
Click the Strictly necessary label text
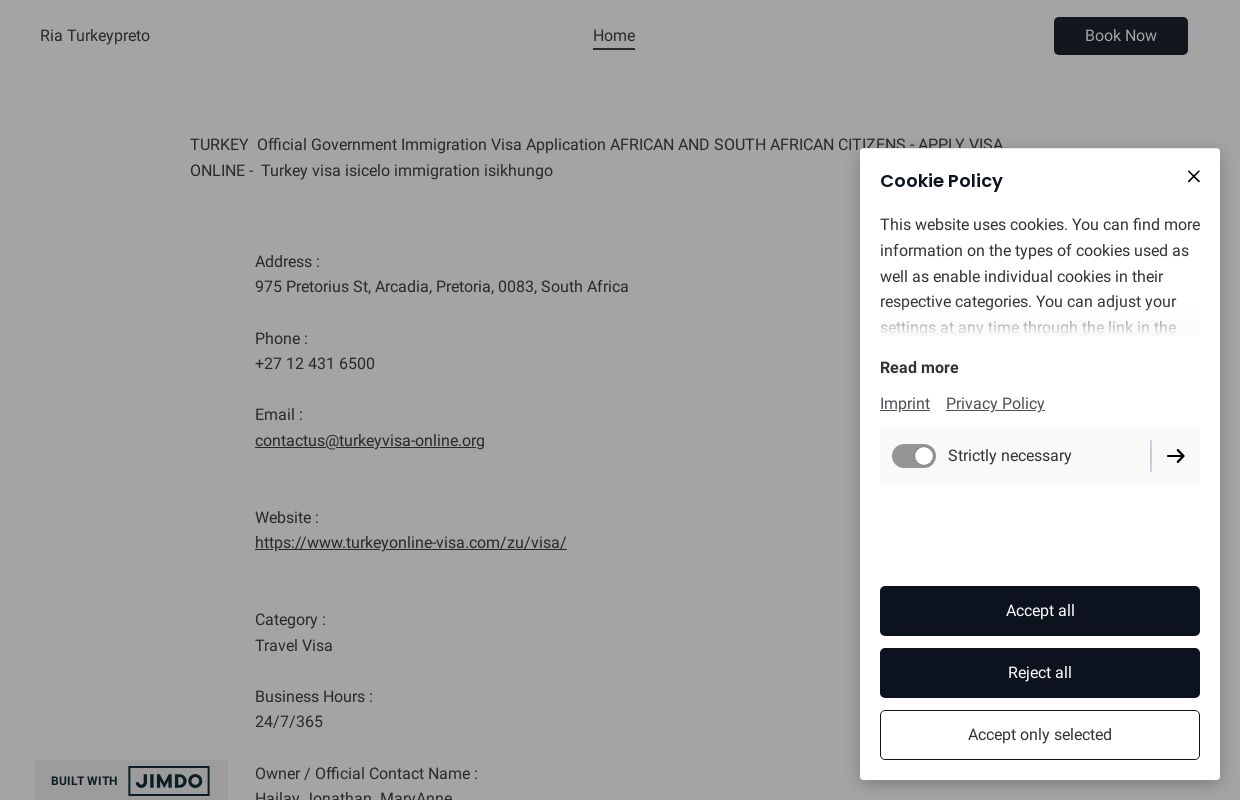coord(1009,456)
